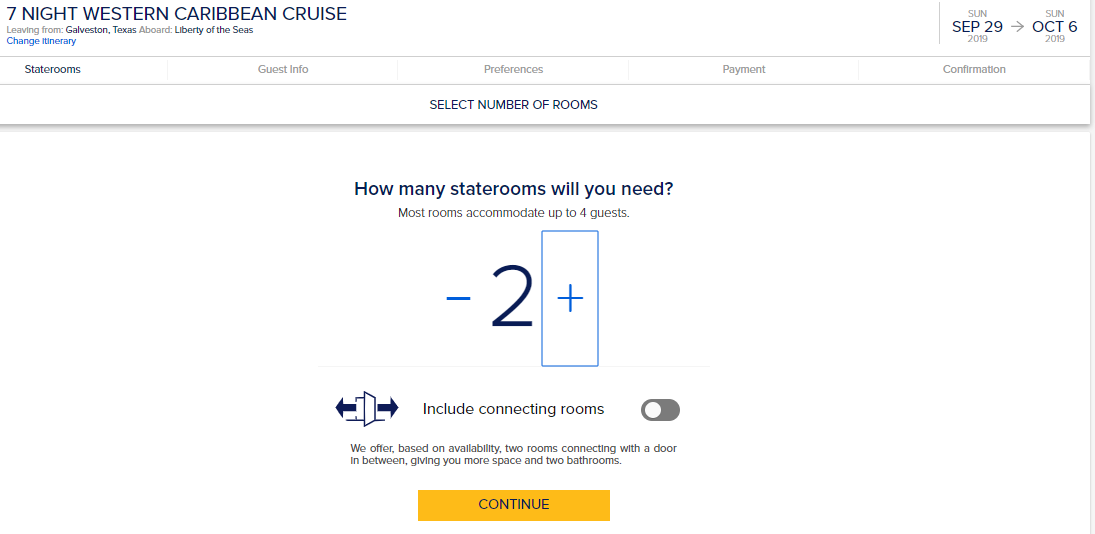Decrease stateroom count with minus icon
The height and width of the screenshot is (534, 1095).
458,299
